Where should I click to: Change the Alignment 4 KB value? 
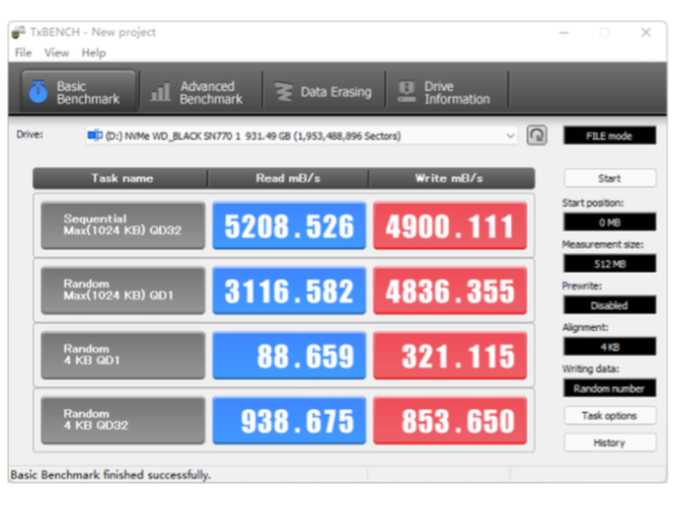tap(610, 347)
